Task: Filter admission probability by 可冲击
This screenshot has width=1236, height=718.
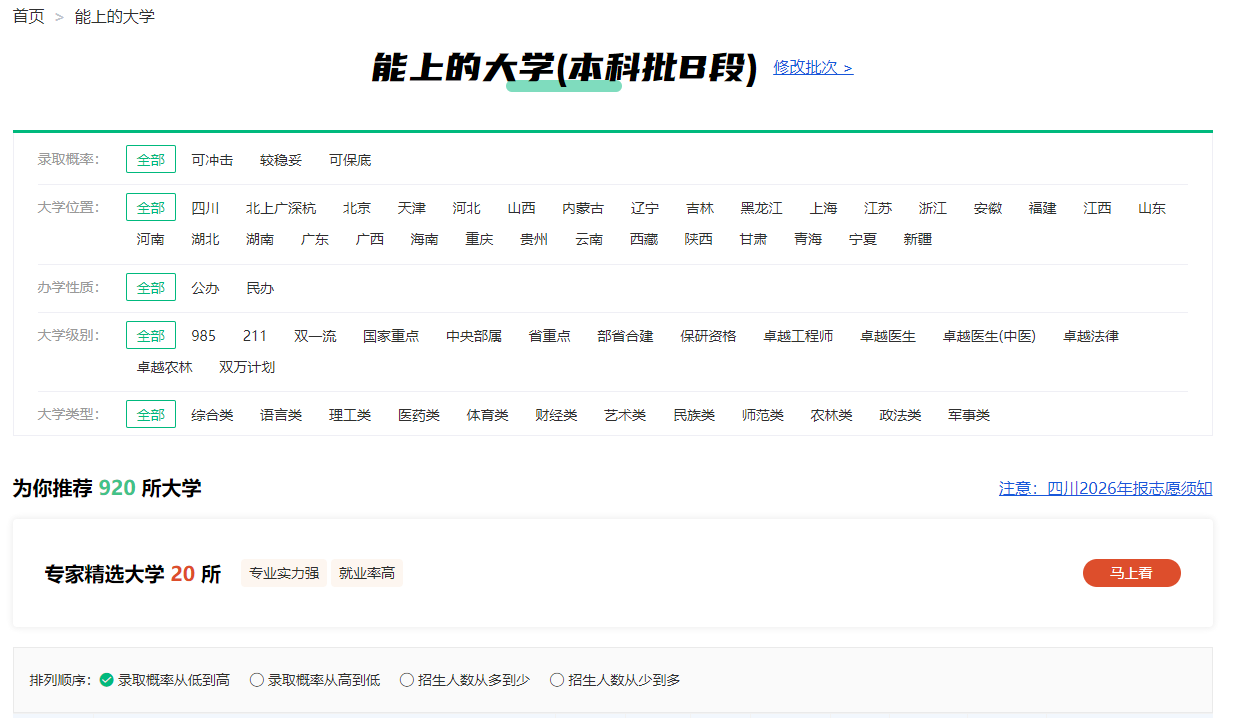Action: [x=212, y=160]
